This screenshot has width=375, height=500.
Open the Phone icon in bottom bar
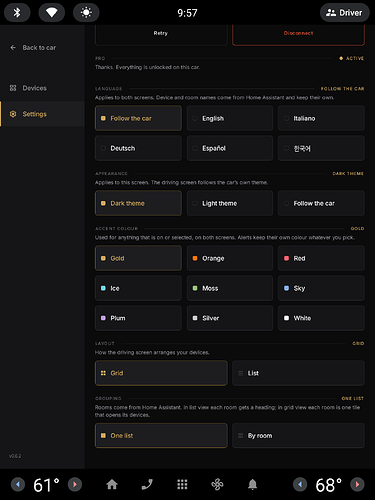tap(147, 484)
